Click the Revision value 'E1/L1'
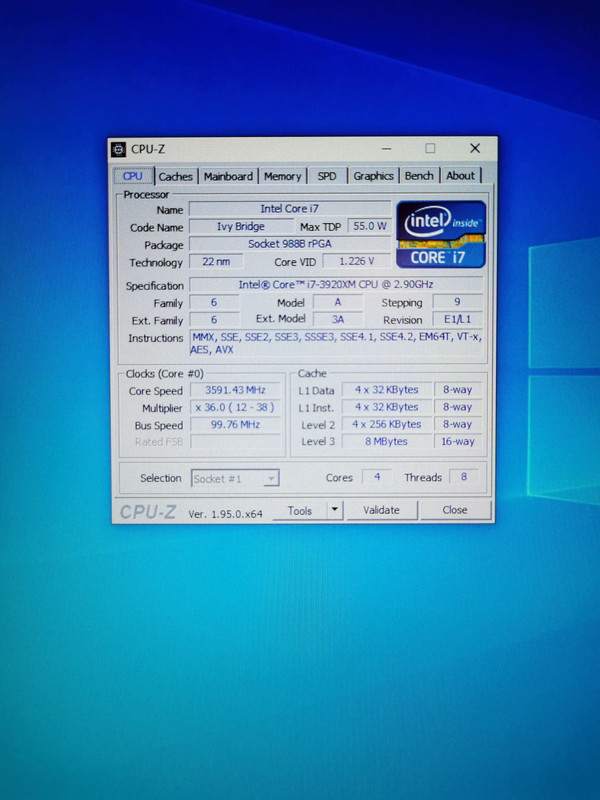The image size is (600, 800). click(x=457, y=319)
